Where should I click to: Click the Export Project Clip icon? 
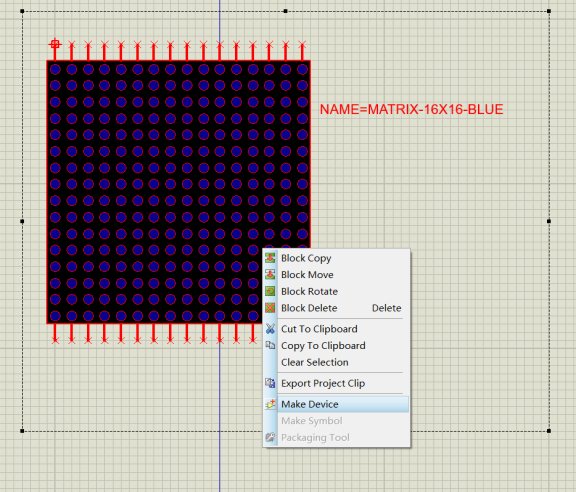[270, 383]
